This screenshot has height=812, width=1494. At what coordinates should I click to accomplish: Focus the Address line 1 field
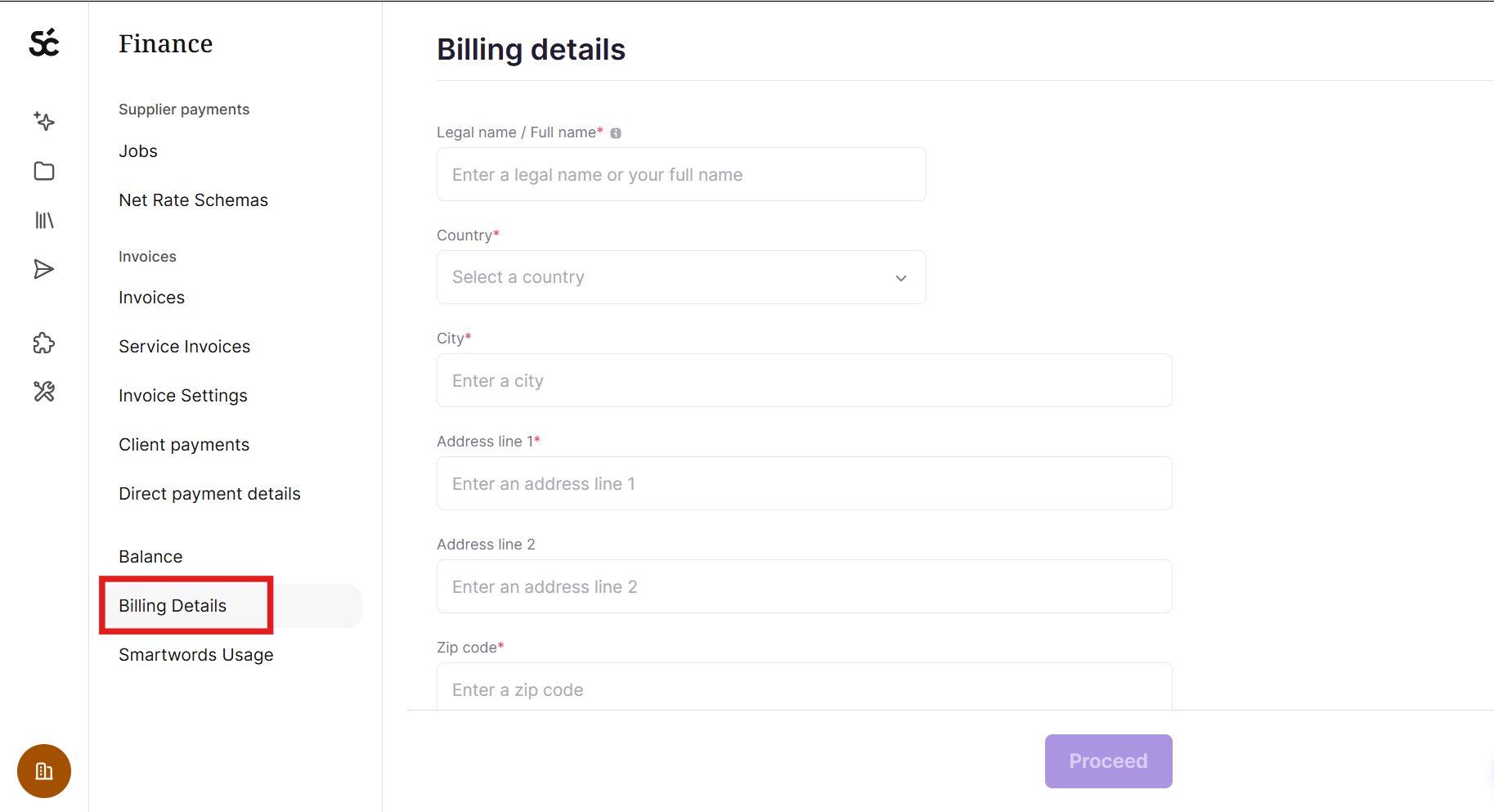[x=805, y=483]
